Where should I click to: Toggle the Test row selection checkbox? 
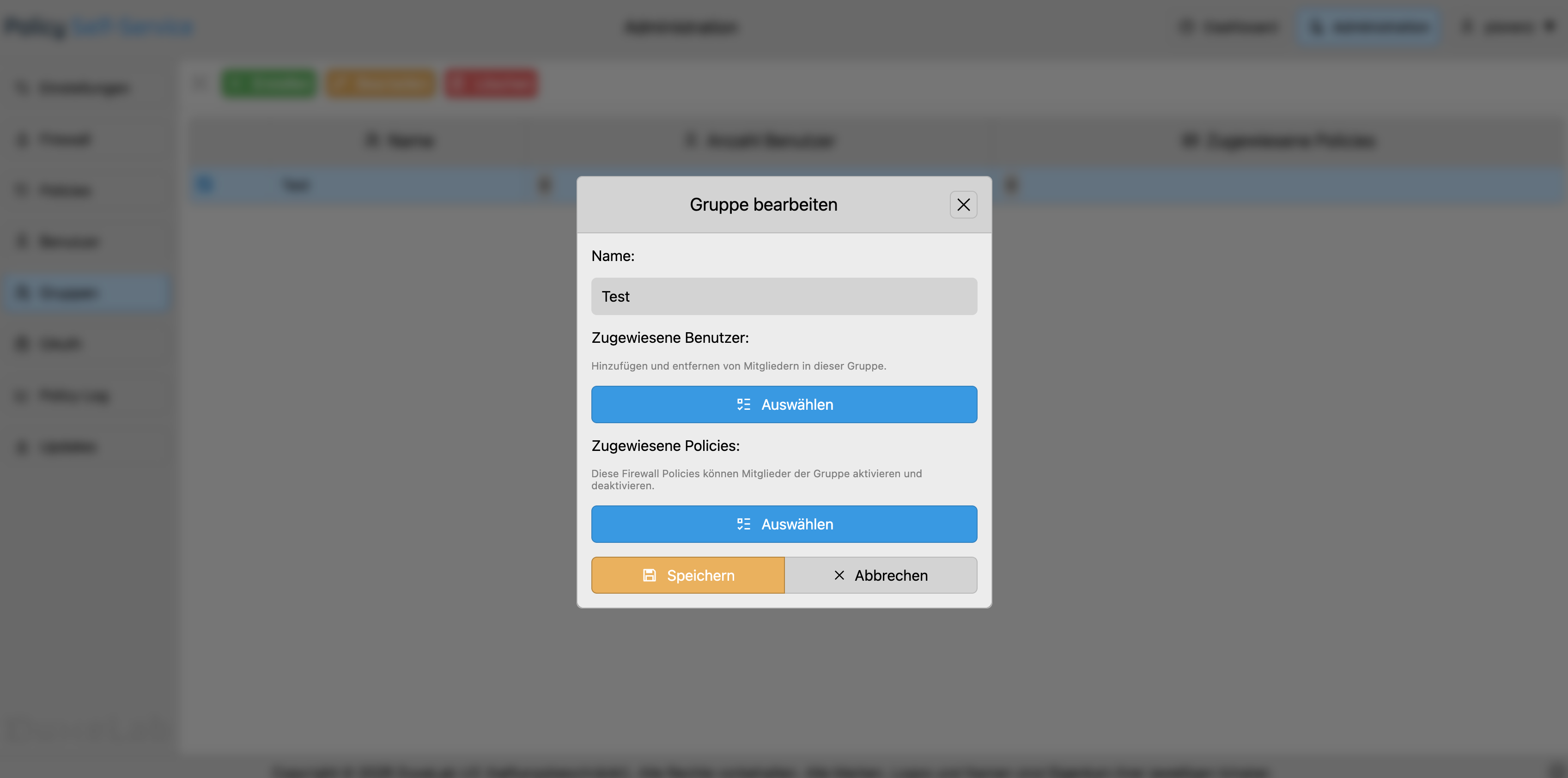(x=205, y=184)
